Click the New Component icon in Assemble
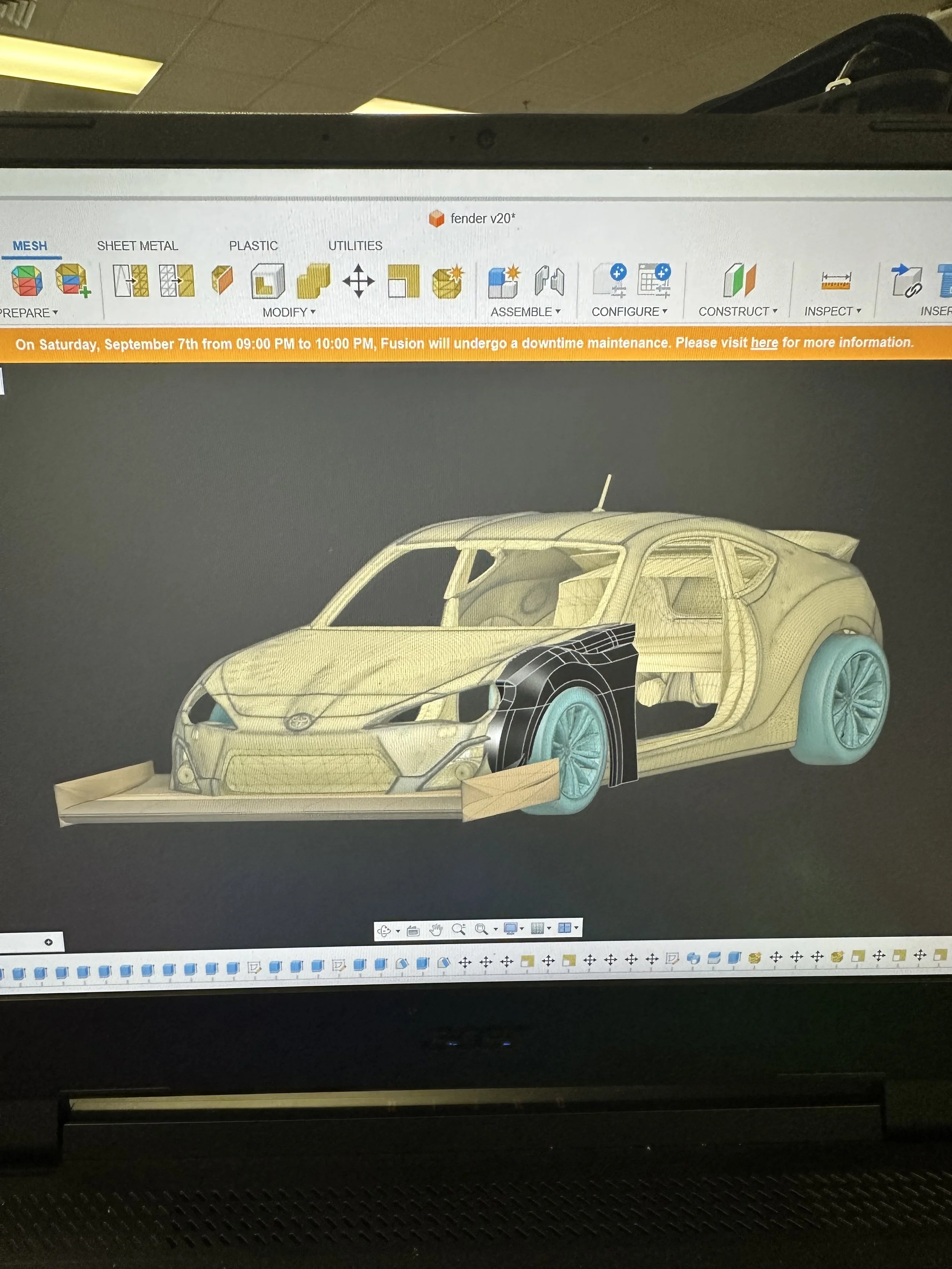 coord(503,281)
